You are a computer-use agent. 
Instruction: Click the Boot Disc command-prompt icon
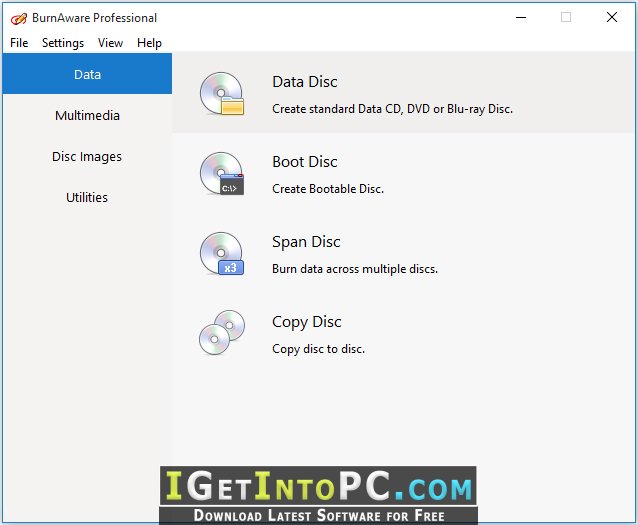click(222, 174)
